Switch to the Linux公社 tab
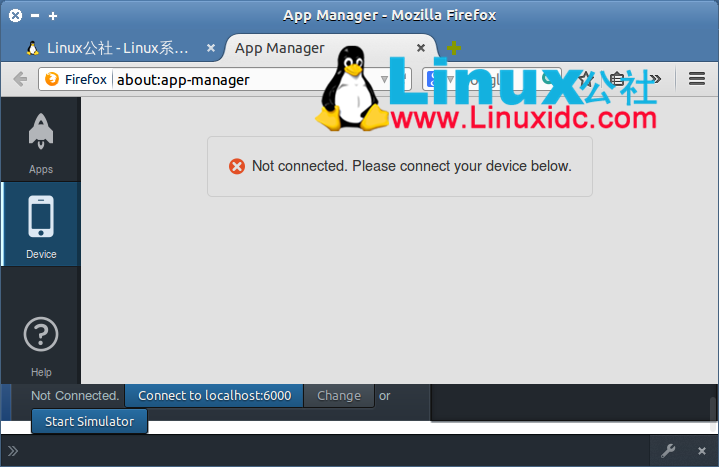The width and height of the screenshot is (719, 467). [117, 48]
